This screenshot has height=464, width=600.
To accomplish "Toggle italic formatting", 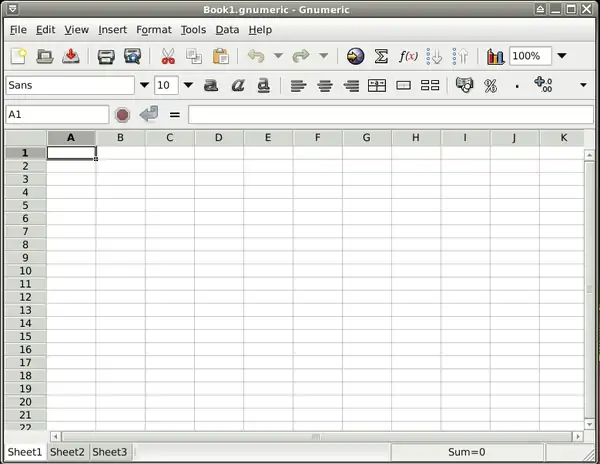I will pos(237,86).
